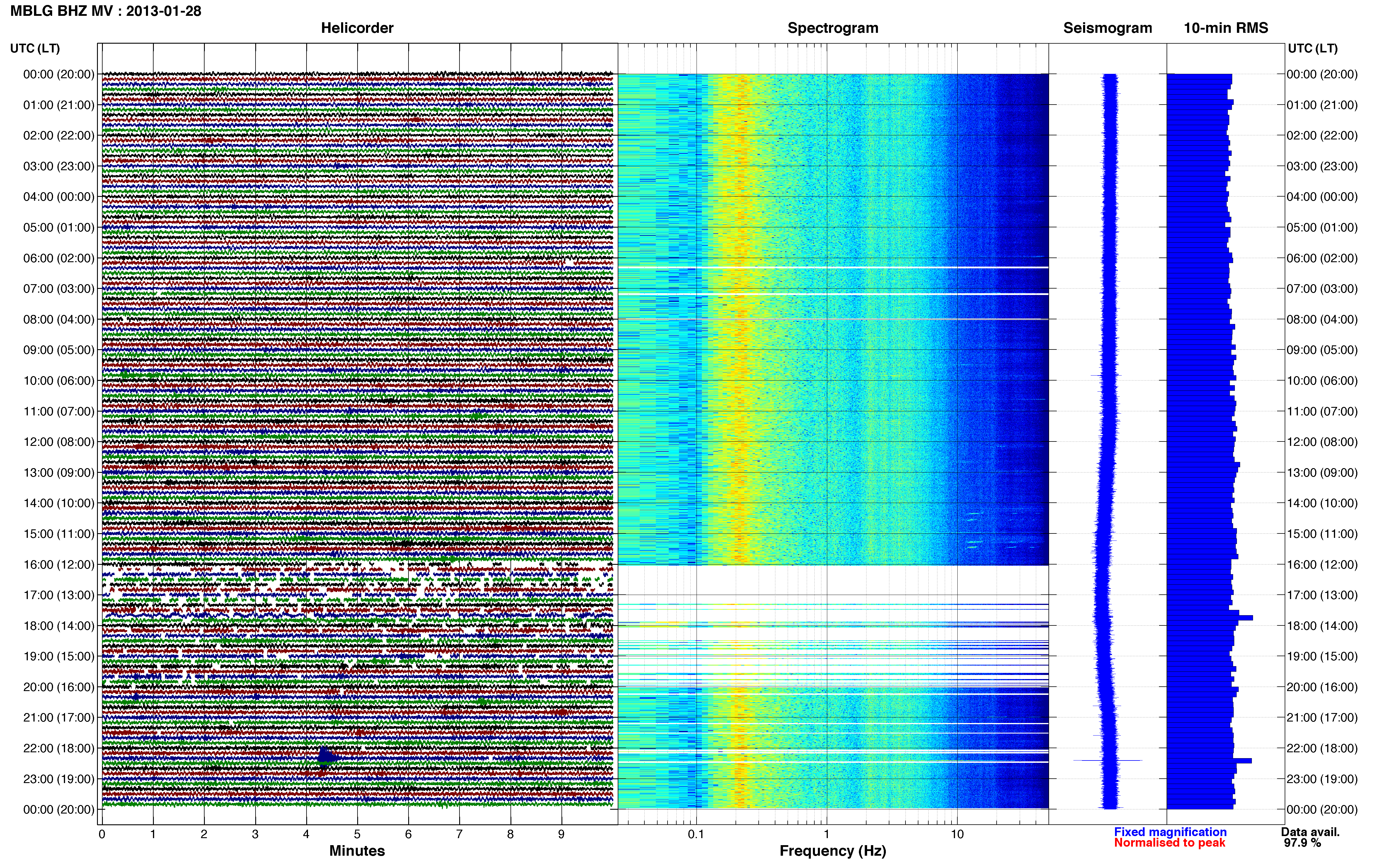Click '04:00 (00:00)' on Helicorder time axis
Viewport: 1389px width, 868px height.
[59, 197]
